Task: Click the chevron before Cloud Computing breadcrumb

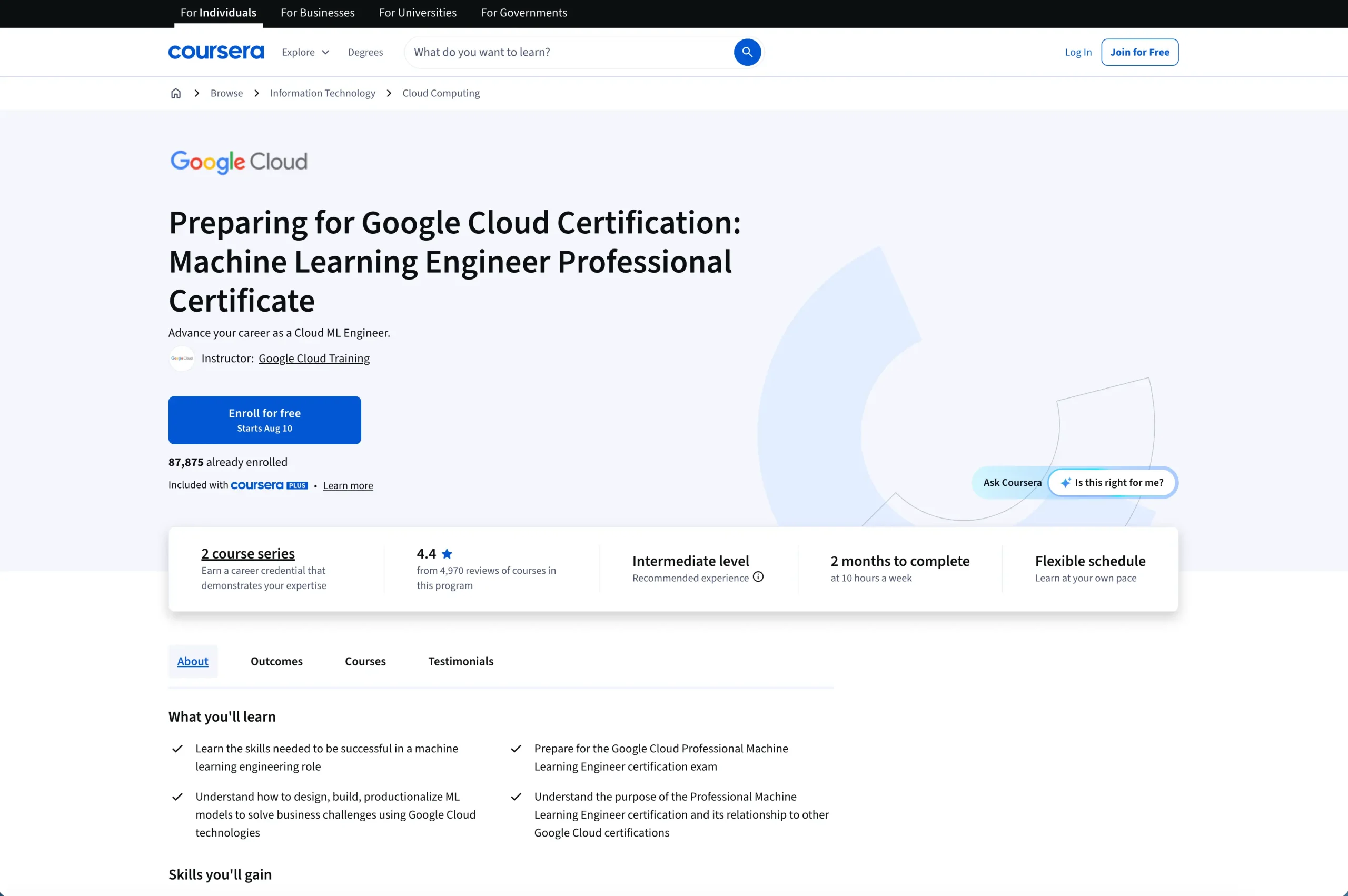Action: tap(389, 93)
